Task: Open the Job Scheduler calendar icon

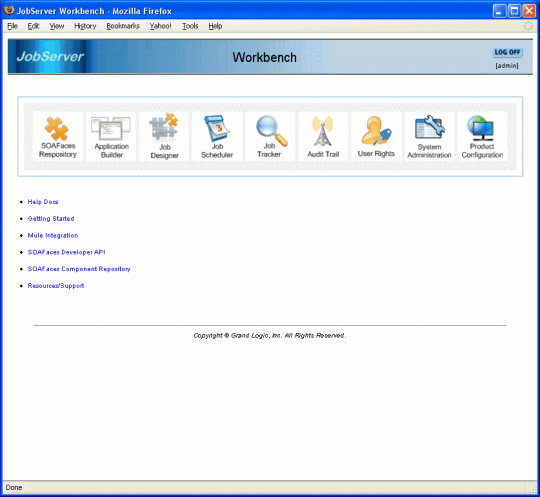Action: pyautogui.click(x=217, y=128)
